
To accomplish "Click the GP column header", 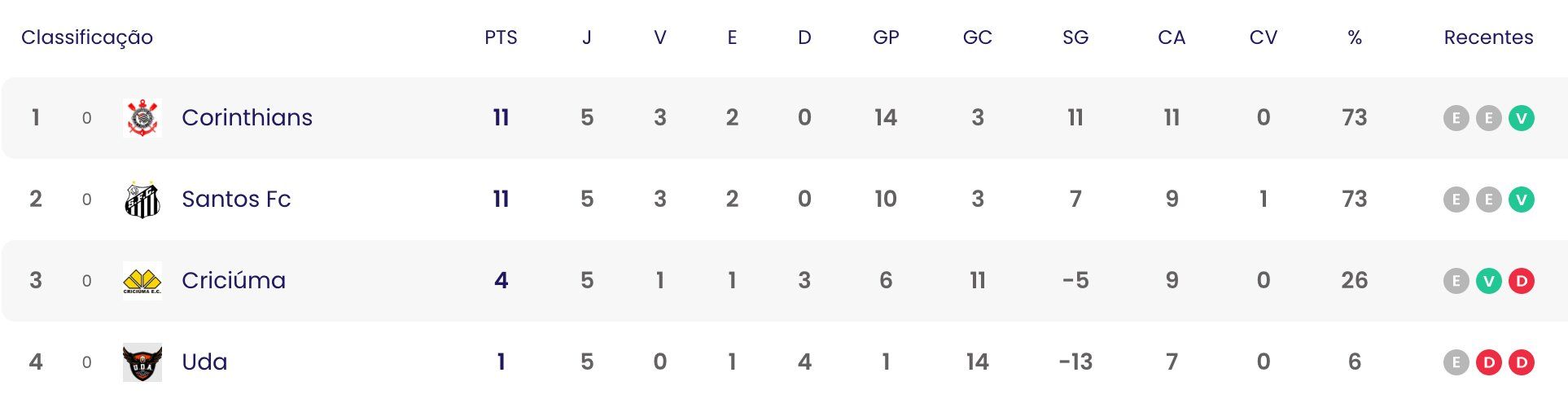I will (886, 37).
